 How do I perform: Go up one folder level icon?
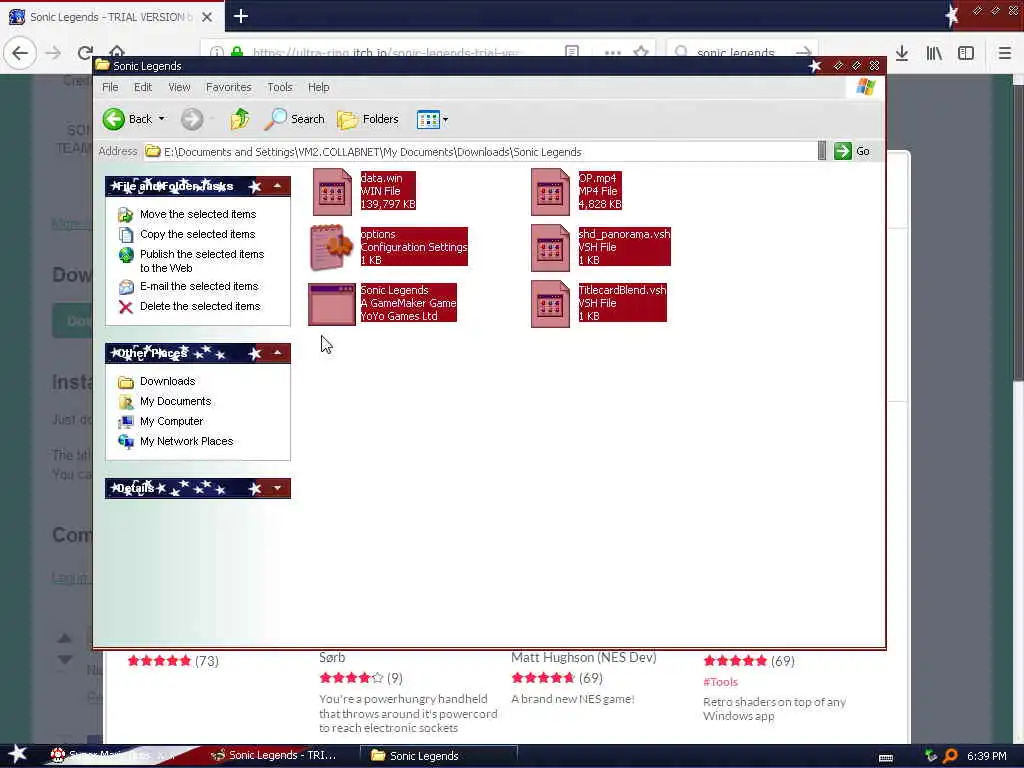240,119
